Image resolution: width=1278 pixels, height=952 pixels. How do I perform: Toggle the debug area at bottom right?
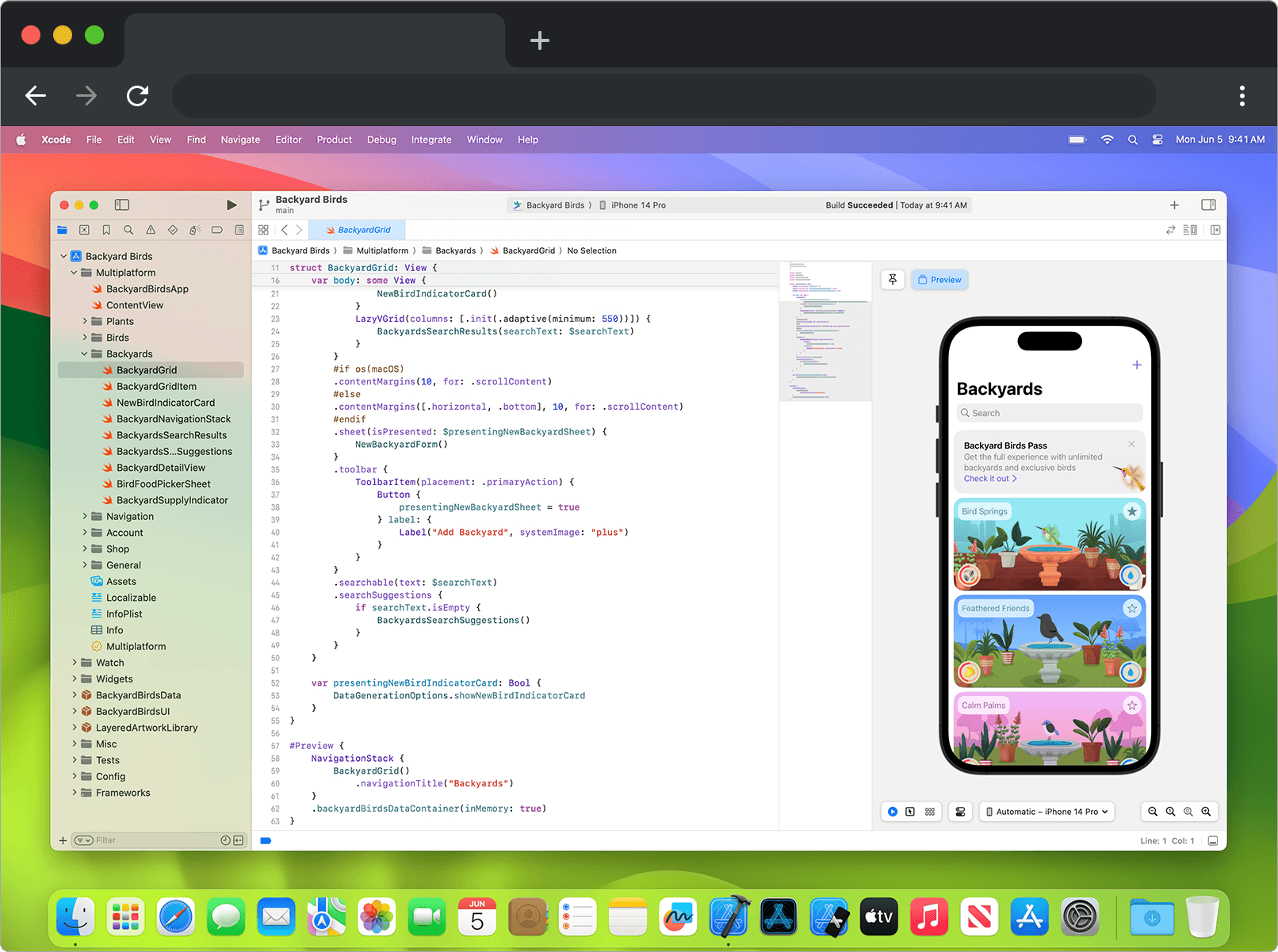(1213, 841)
